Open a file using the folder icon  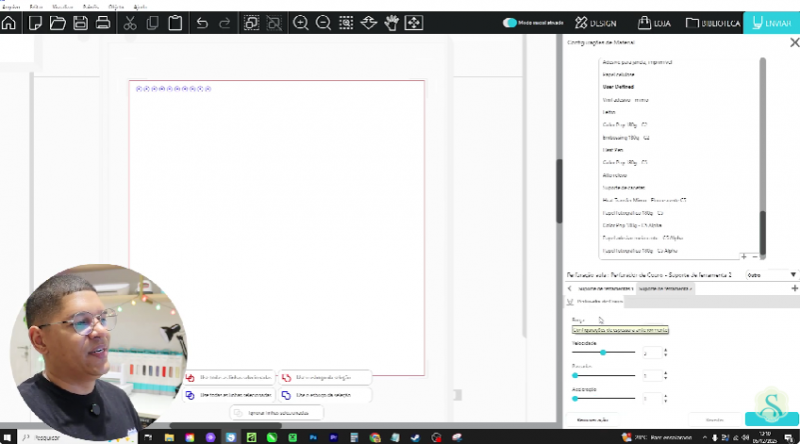click(57, 23)
